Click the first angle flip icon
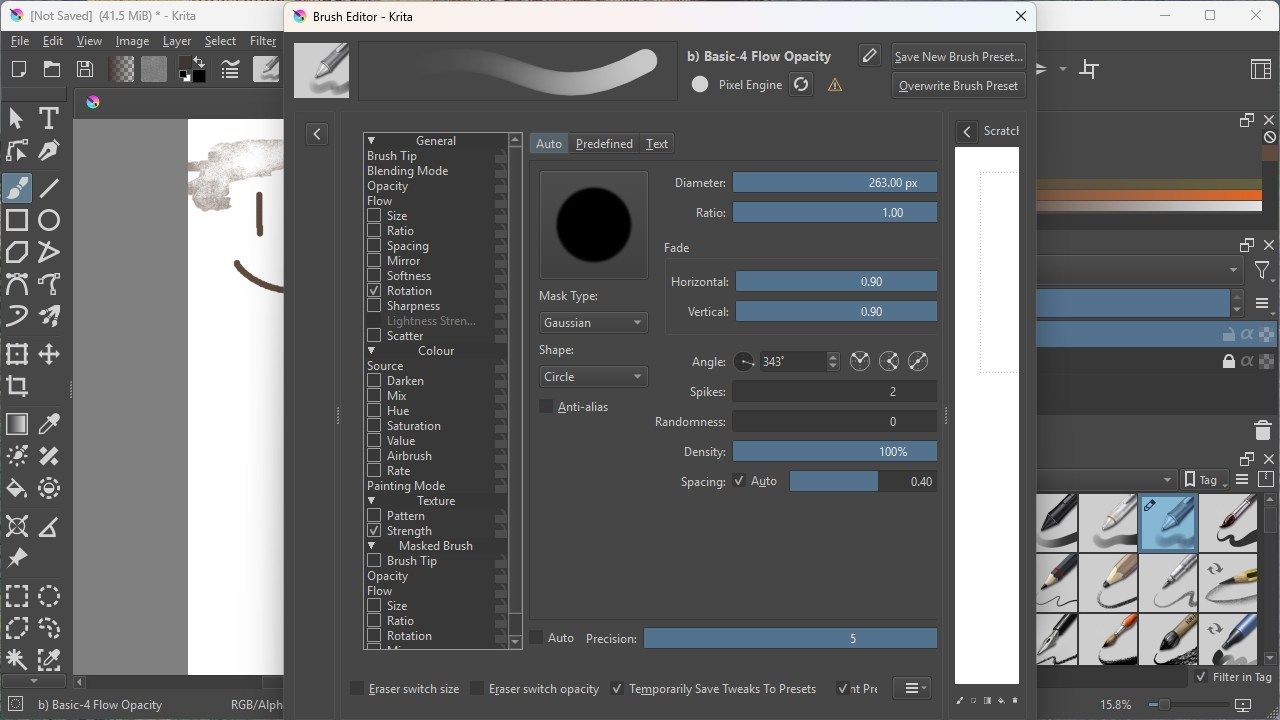This screenshot has height=720, width=1280. pos(860,361)
